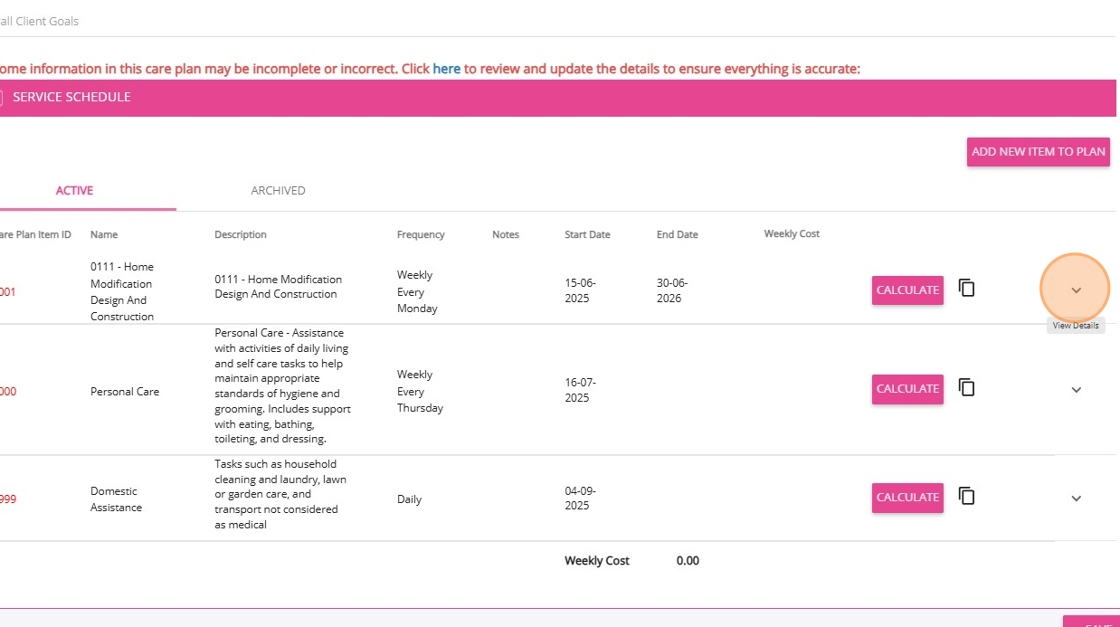
Task: Expand Domestic Assistance row details
Action: (1076, 498)
